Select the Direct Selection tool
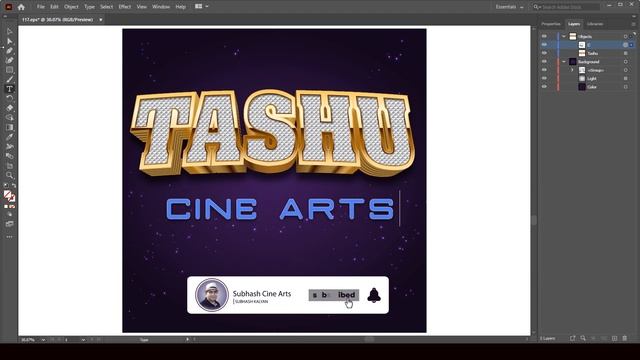 pyautogui.click(x=9, y=41)
